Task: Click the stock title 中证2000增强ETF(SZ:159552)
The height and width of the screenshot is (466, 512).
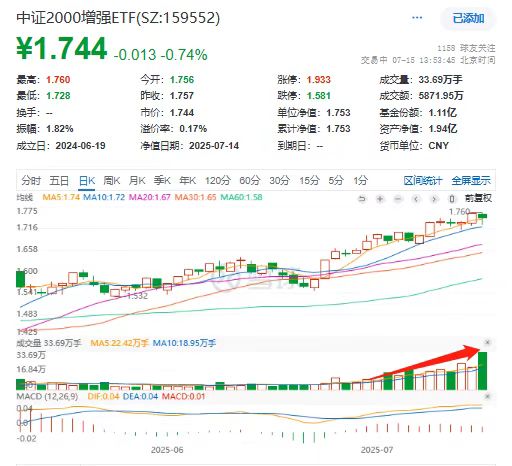Action: [118, 18]
